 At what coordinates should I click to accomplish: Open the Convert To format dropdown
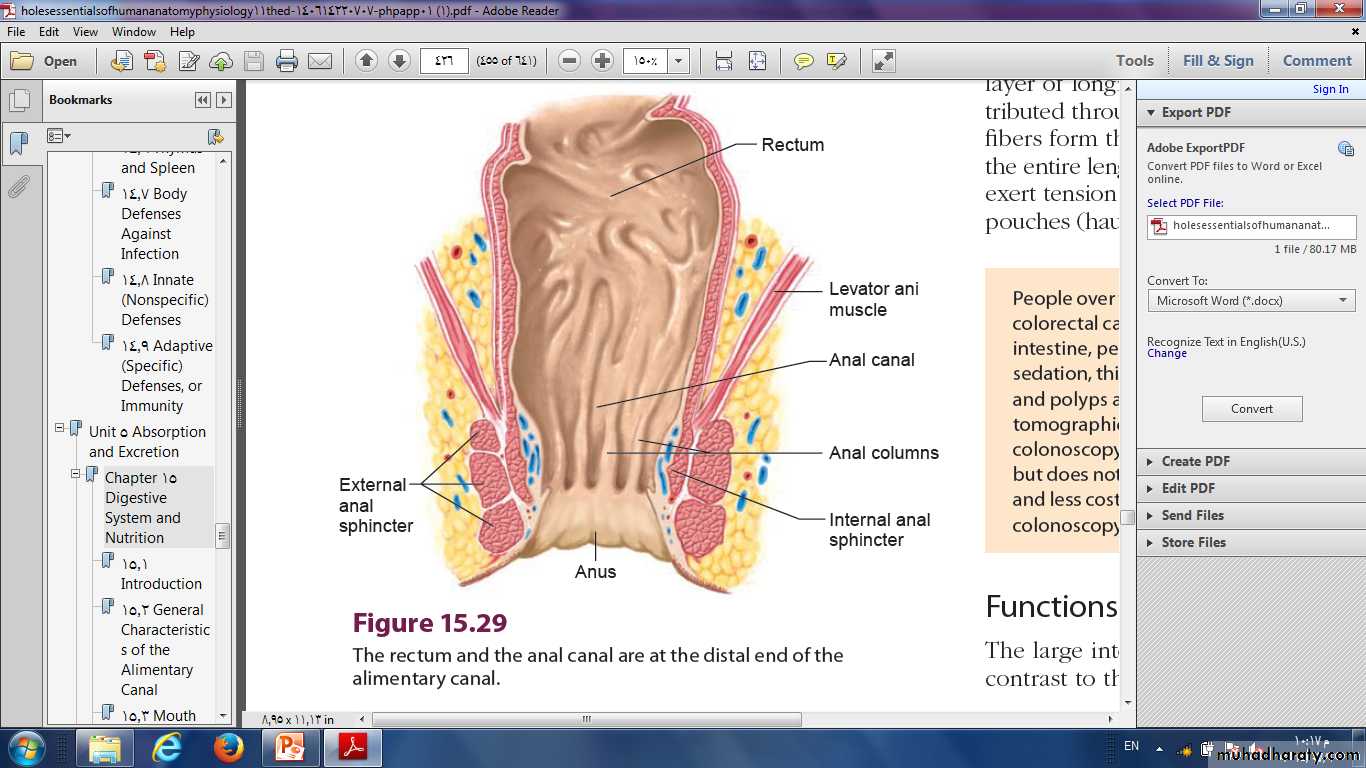click(1251, 300)
